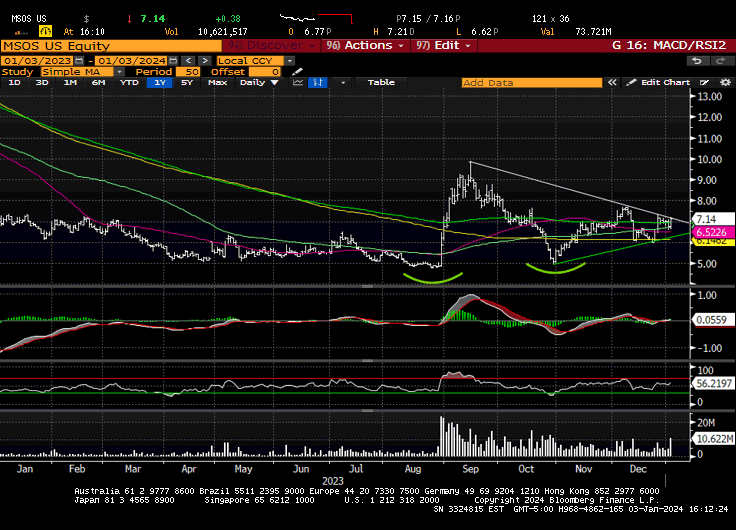
Task: Open the Simple MA study dropdown
Action: point(119,72)
